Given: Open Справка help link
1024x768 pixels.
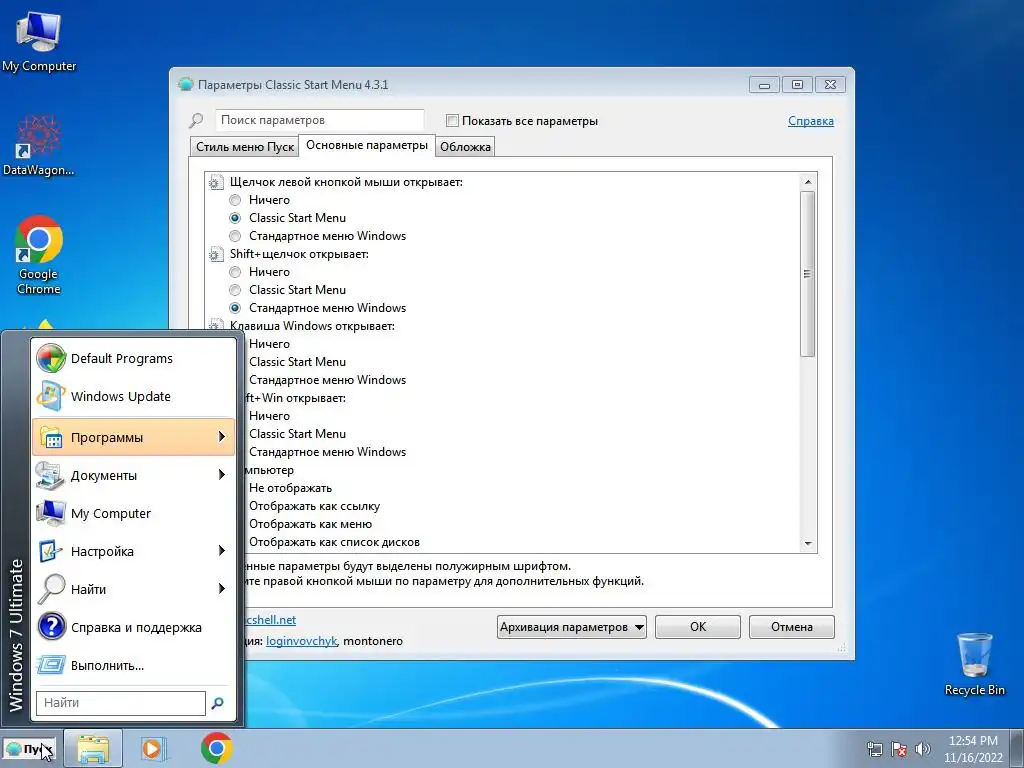Looking at the screenshot, I should pos(810,121).
